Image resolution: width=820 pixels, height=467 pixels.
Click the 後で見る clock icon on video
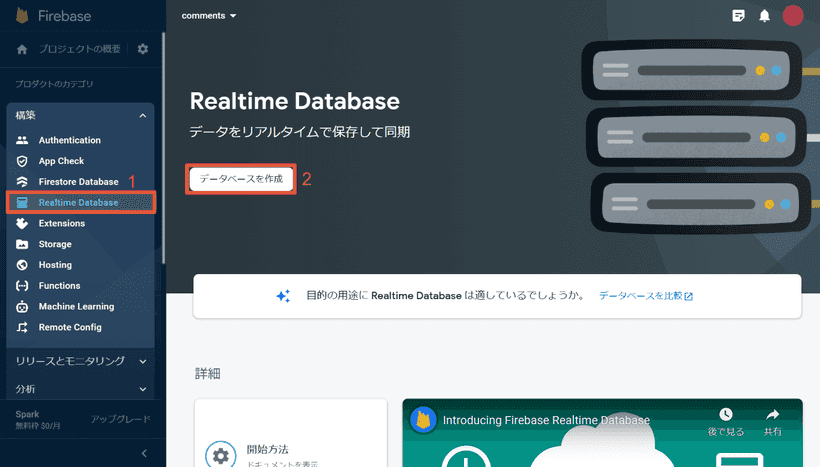coord(725,415)
